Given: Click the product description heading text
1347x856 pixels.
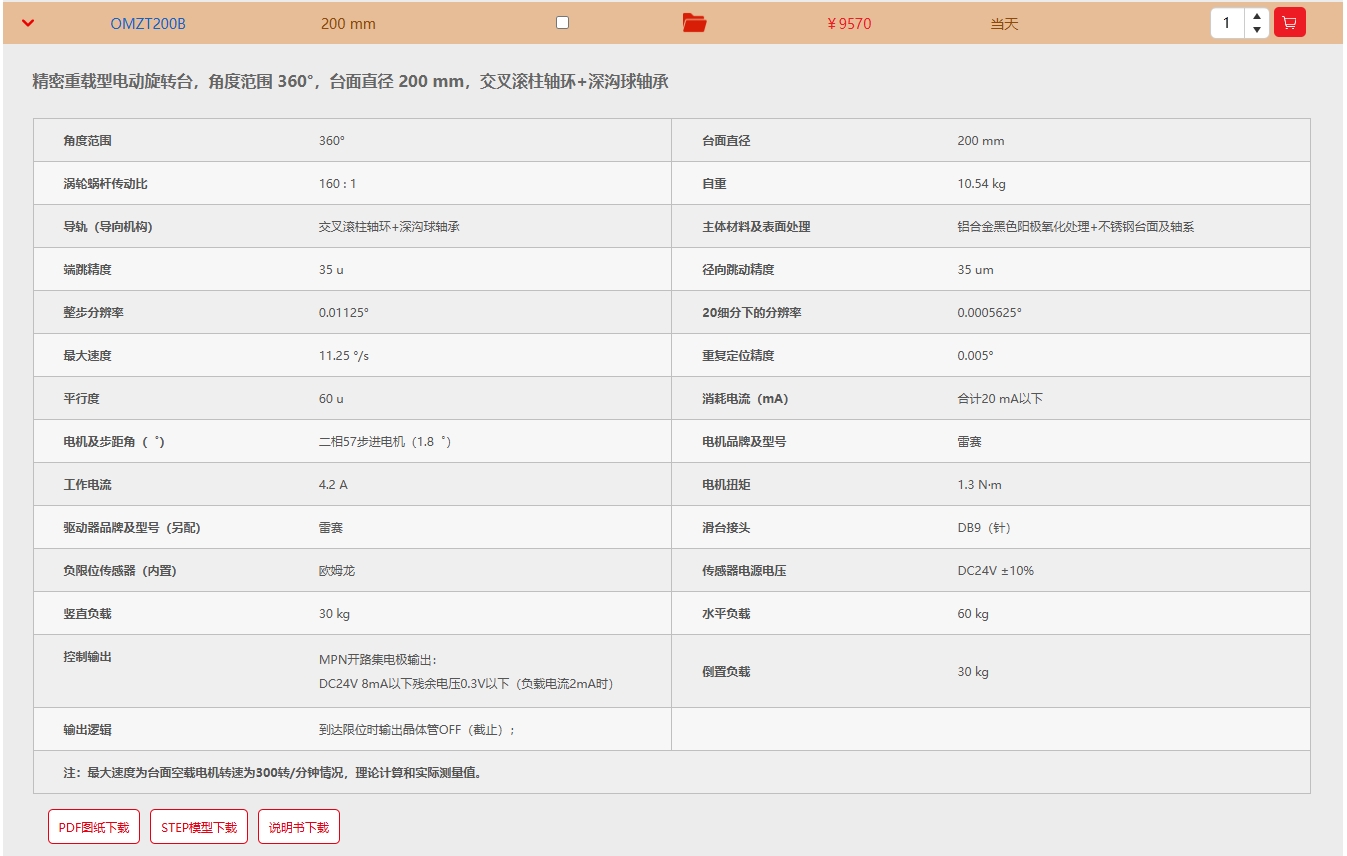Looking at the screenshot, I should pos(350,82).
